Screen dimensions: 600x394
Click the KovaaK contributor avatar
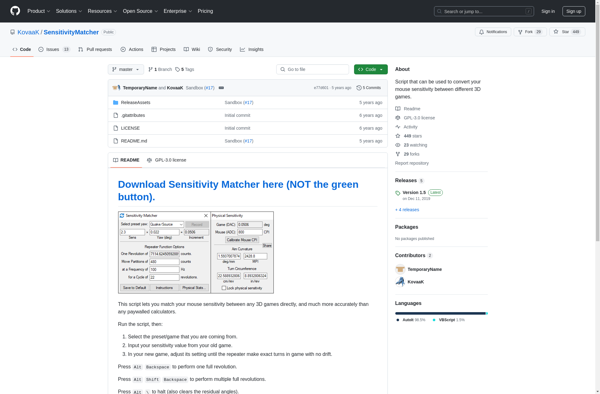tap(400, 282)
